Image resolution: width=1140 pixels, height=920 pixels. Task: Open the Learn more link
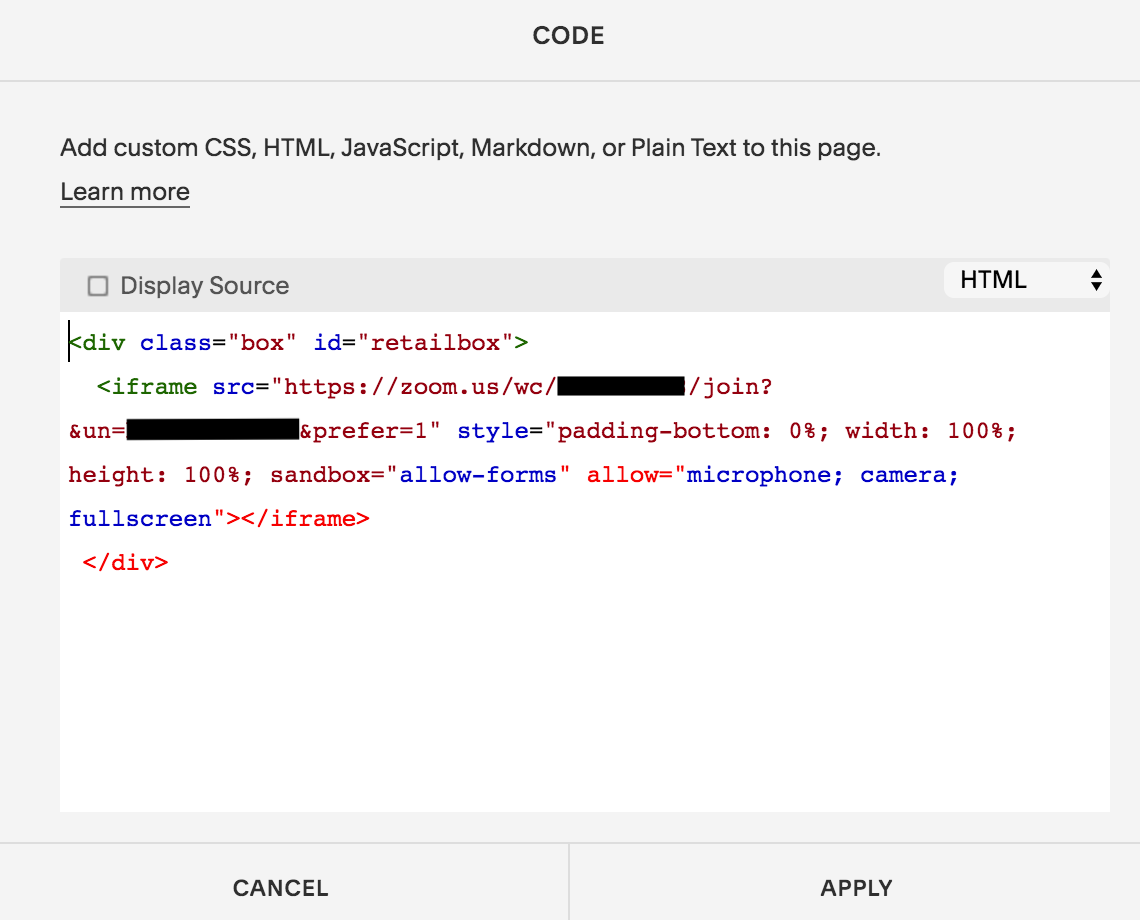tap(125, 192)
